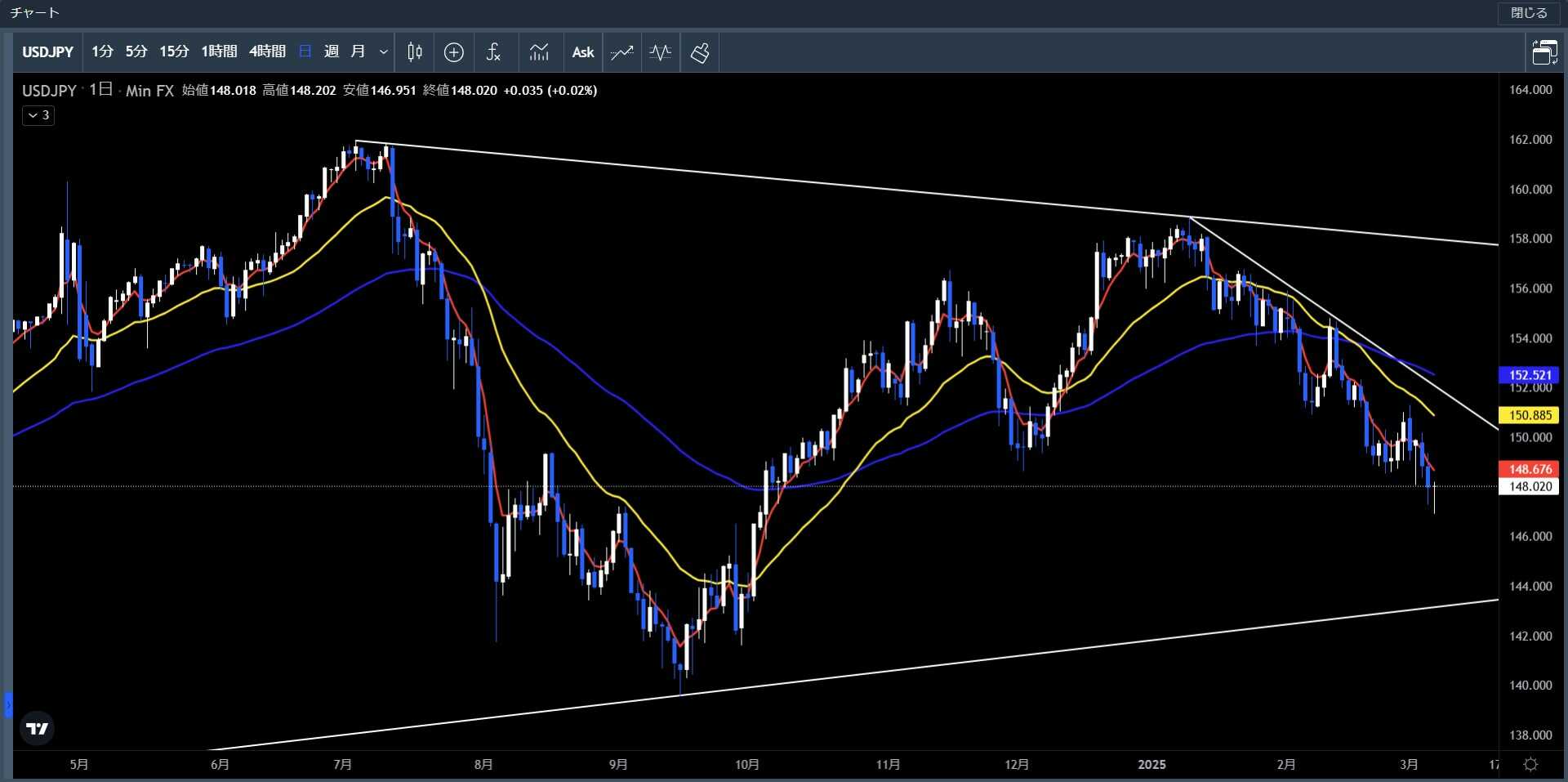Screen dimensions: 1568x782
Task: Click the yellow 150.885 price label
Action: 1530,415
